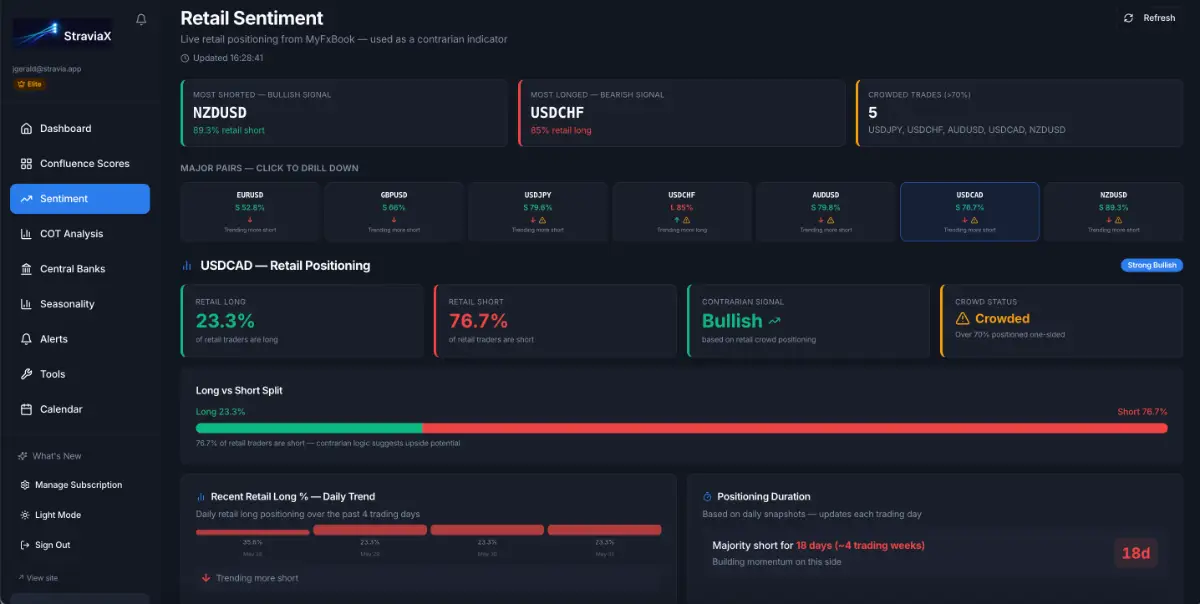Click the Retail Sentiment page title
This screenshot has height=604, width=1200.
coord(252,18)
